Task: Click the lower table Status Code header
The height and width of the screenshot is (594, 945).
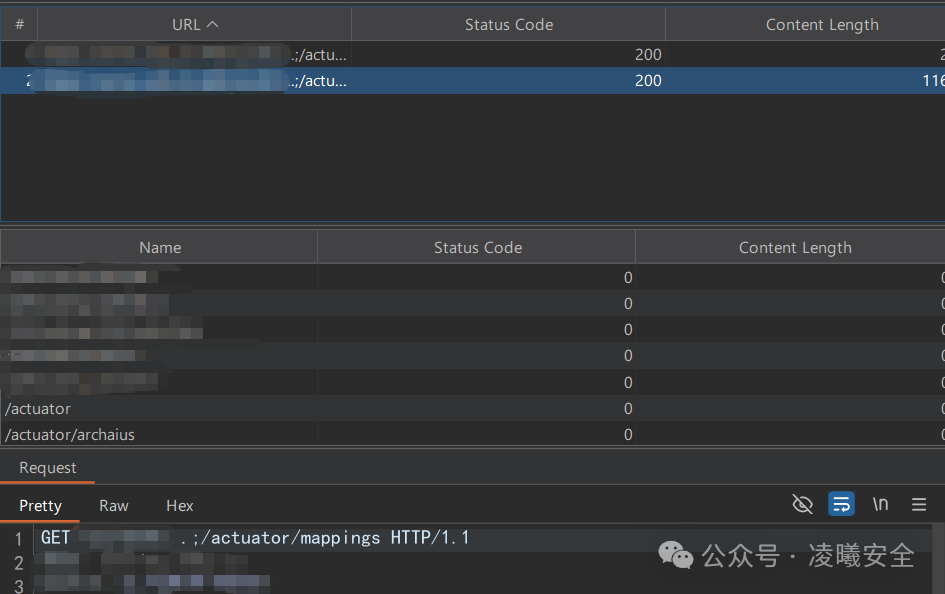Action: click(x=477, y=248)
